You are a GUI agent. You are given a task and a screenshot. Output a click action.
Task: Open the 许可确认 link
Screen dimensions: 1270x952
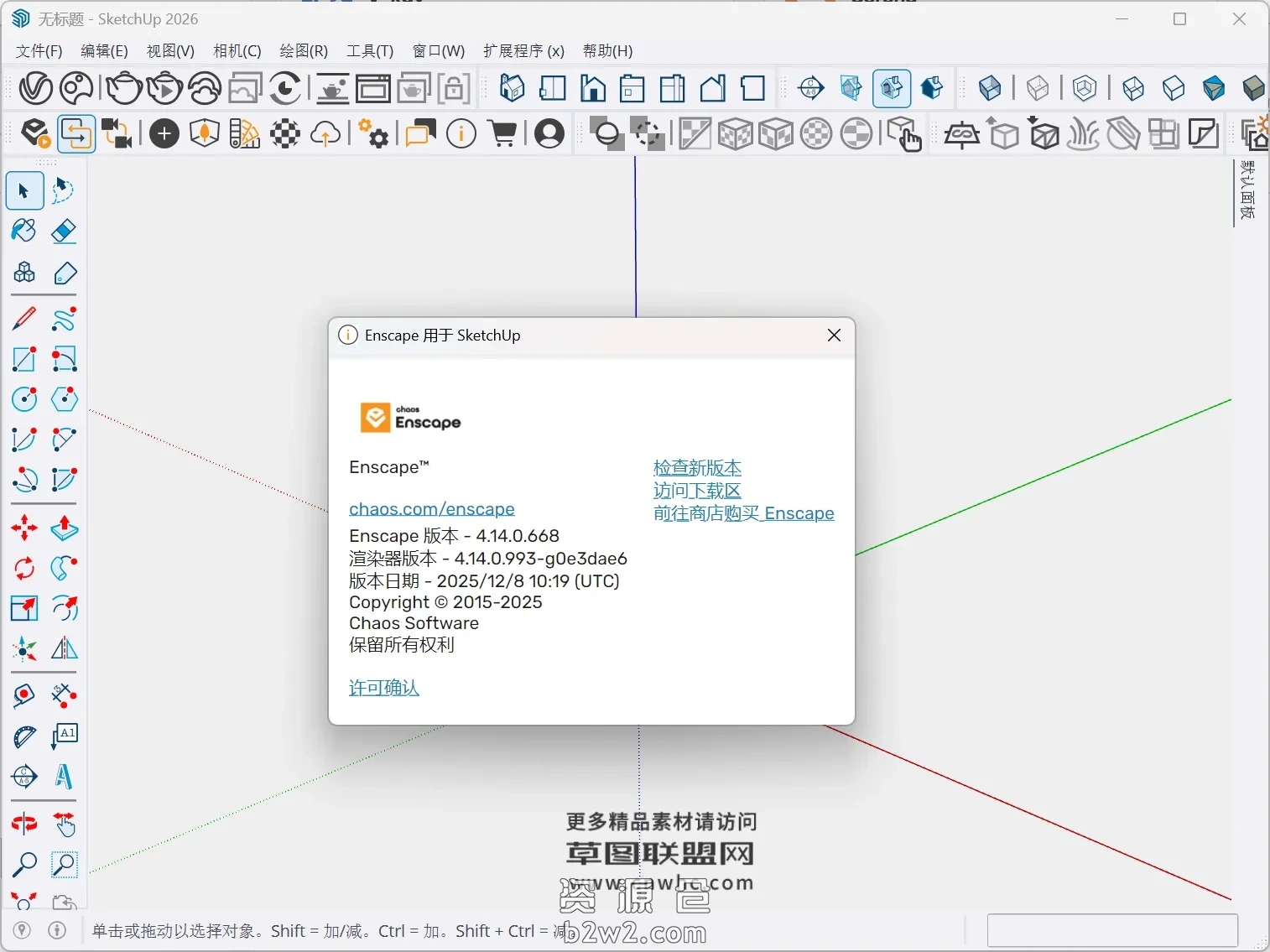click(383, 688)
